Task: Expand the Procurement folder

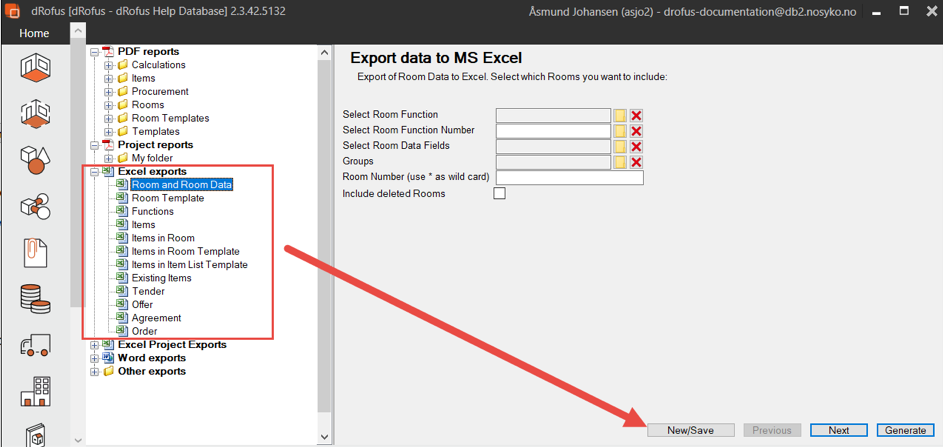Action: [108, 91]
